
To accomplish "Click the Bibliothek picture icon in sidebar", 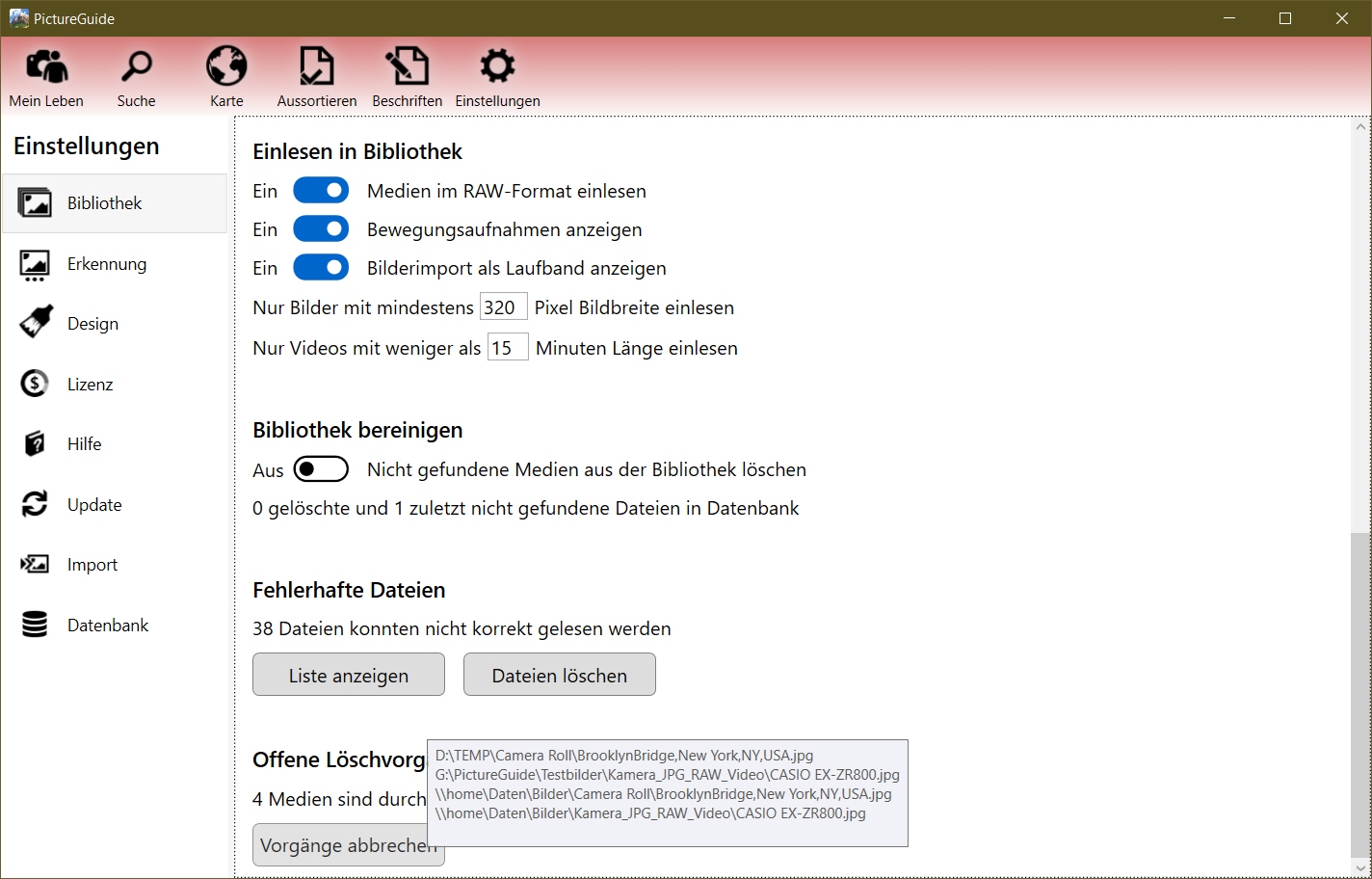I will (x=36, y=203).
